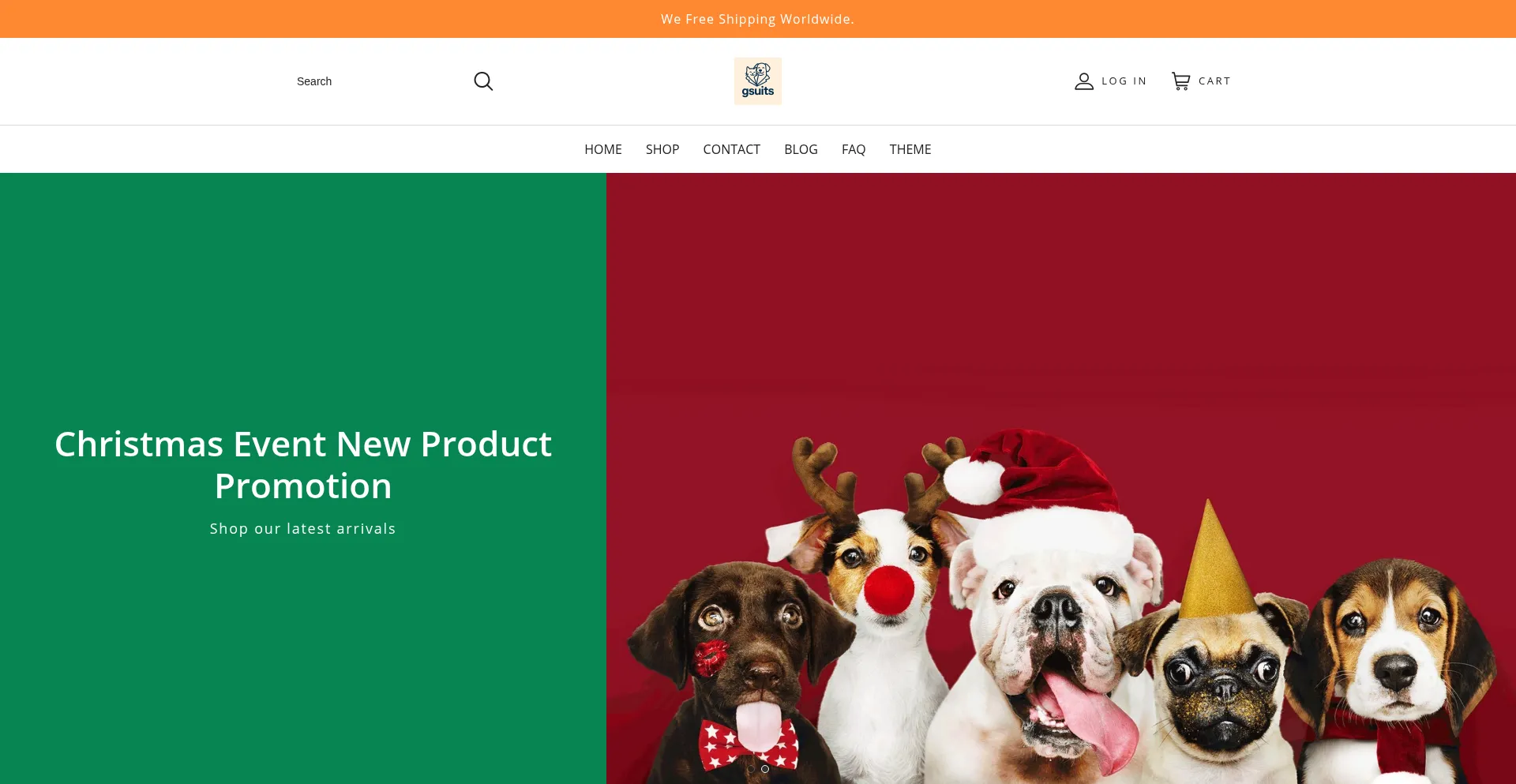The image size is (1516, 784).
Task: Click the user account silhouette icon
Action: click(1084, 81)
